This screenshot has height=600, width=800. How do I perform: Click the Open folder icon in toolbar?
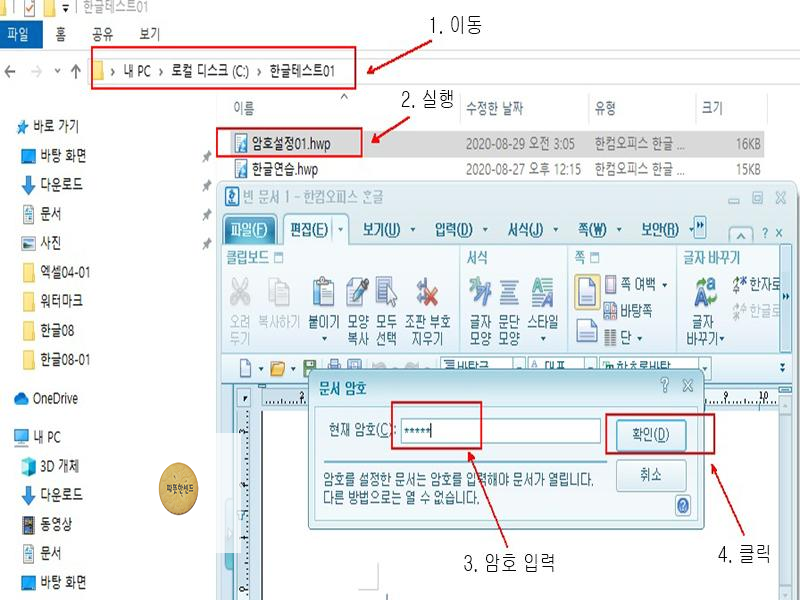[277, 368]
